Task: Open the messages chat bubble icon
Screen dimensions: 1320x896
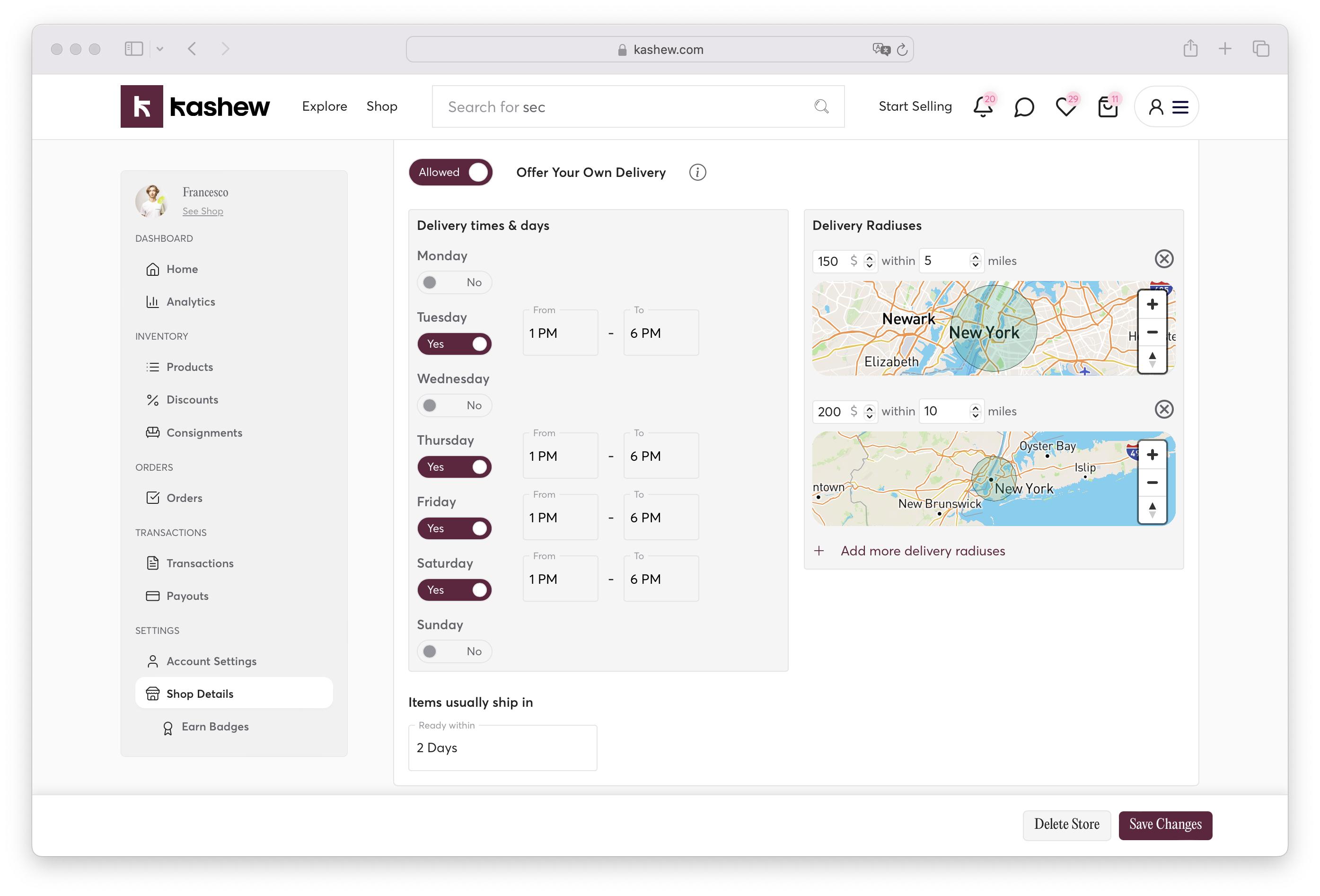Action: coord(1023,107)
